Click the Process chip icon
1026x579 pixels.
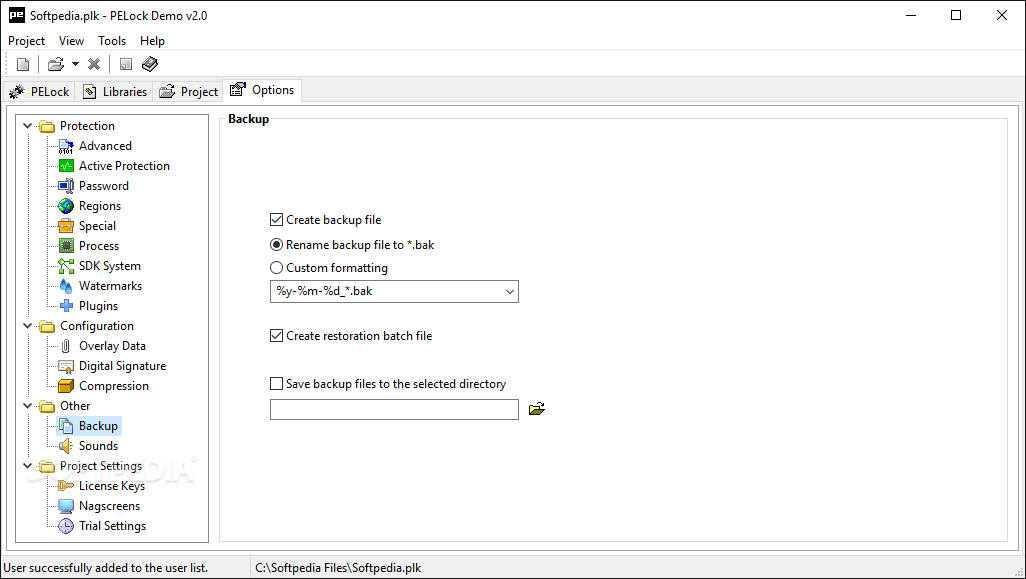point(66,246)
